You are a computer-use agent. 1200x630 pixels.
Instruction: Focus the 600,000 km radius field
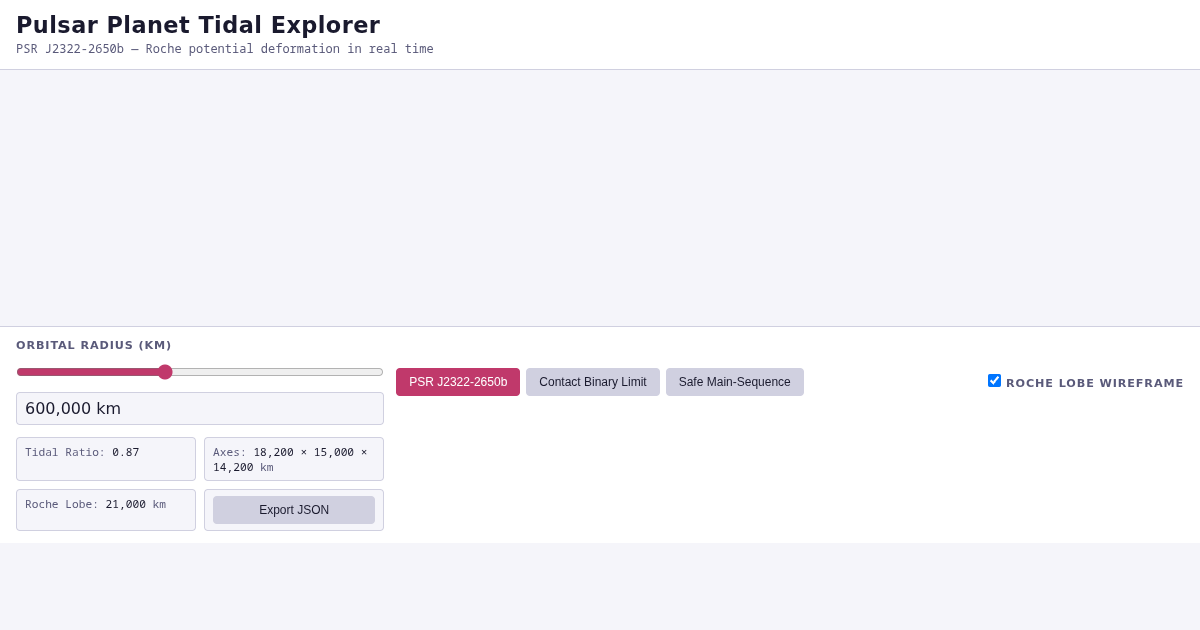200,408
